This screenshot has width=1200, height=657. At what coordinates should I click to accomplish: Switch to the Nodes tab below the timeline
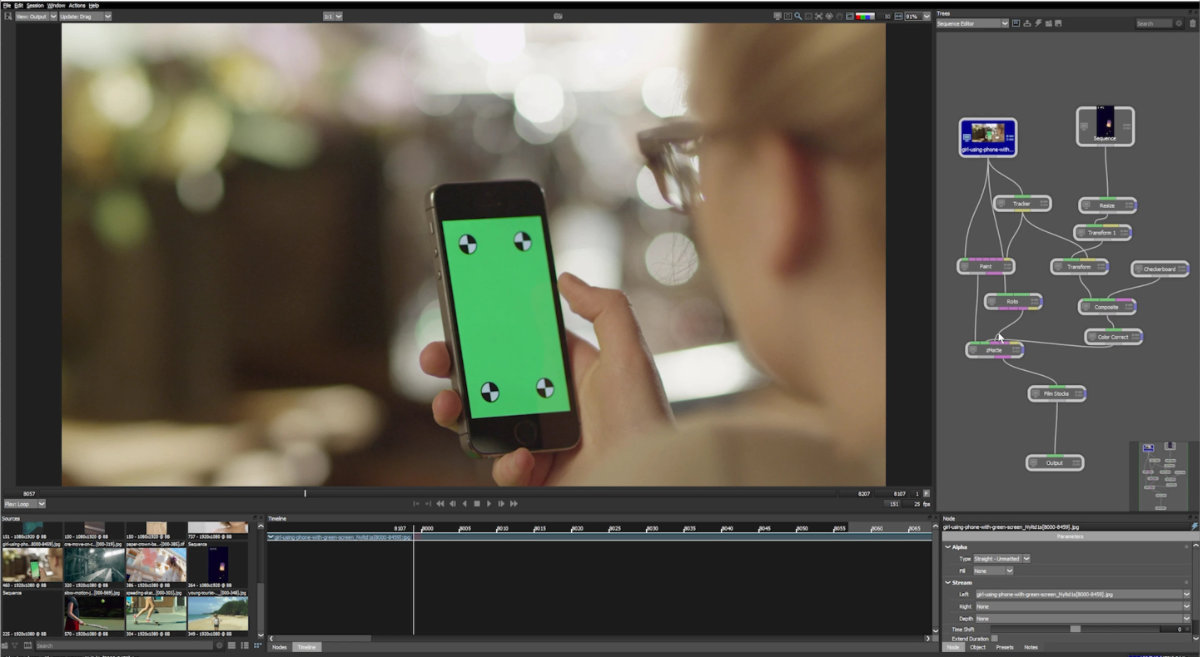(x=280, y=648)
